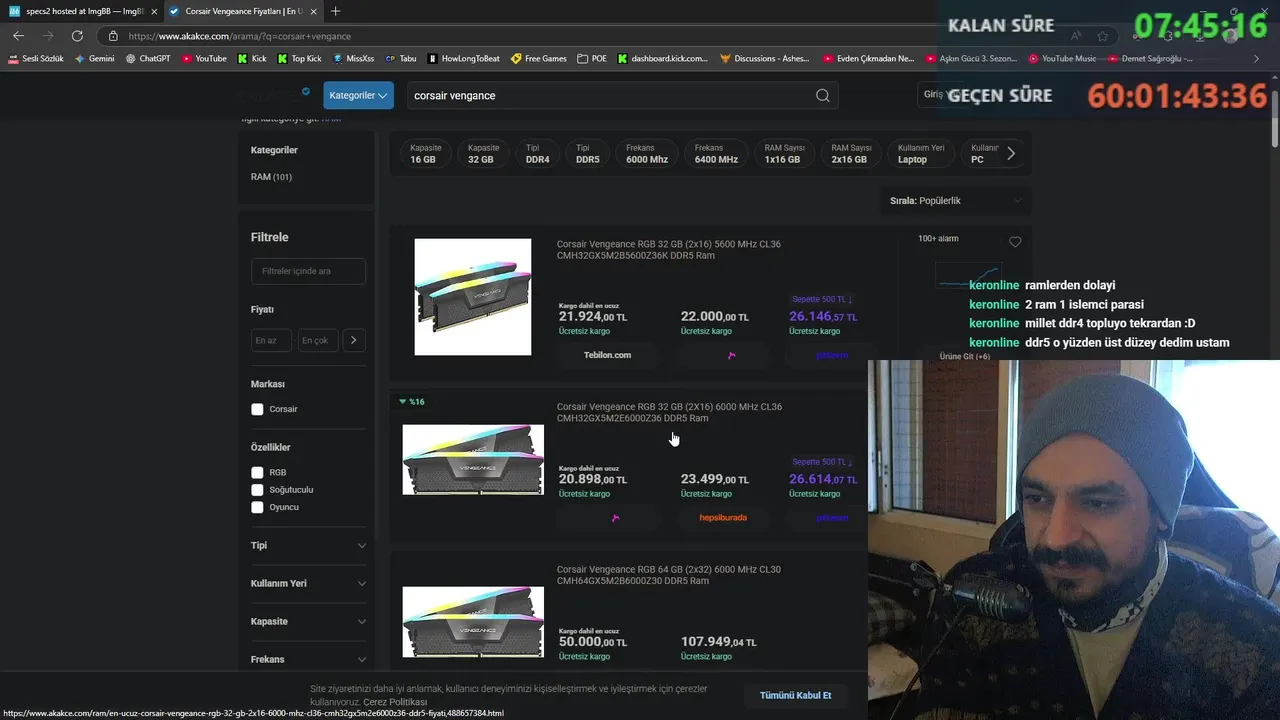Reload the page with the refresh icon
Image resolution: width=1280 pixels, height=720 pixels.
[77, 36]
